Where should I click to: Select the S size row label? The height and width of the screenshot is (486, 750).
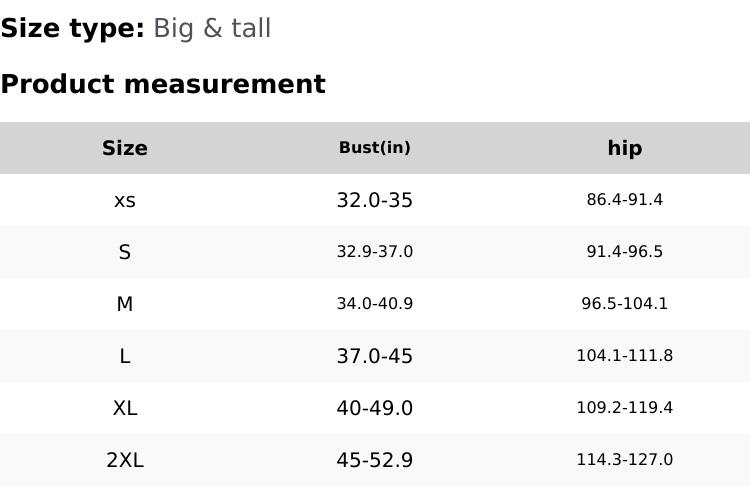125,252
